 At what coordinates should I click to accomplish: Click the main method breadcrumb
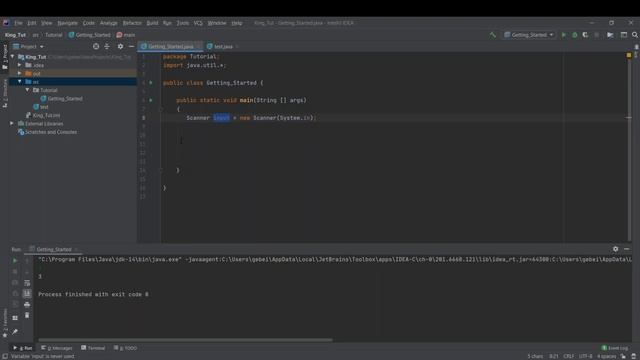pyautogui.click(x=126, y=35)
